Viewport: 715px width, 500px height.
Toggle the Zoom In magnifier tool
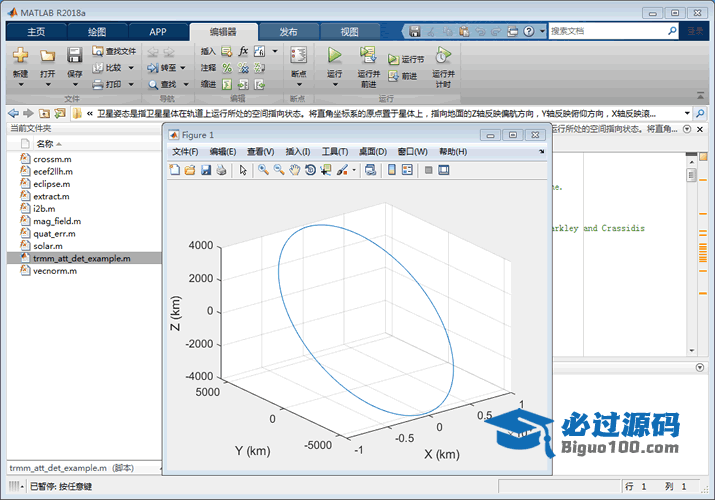263,170
